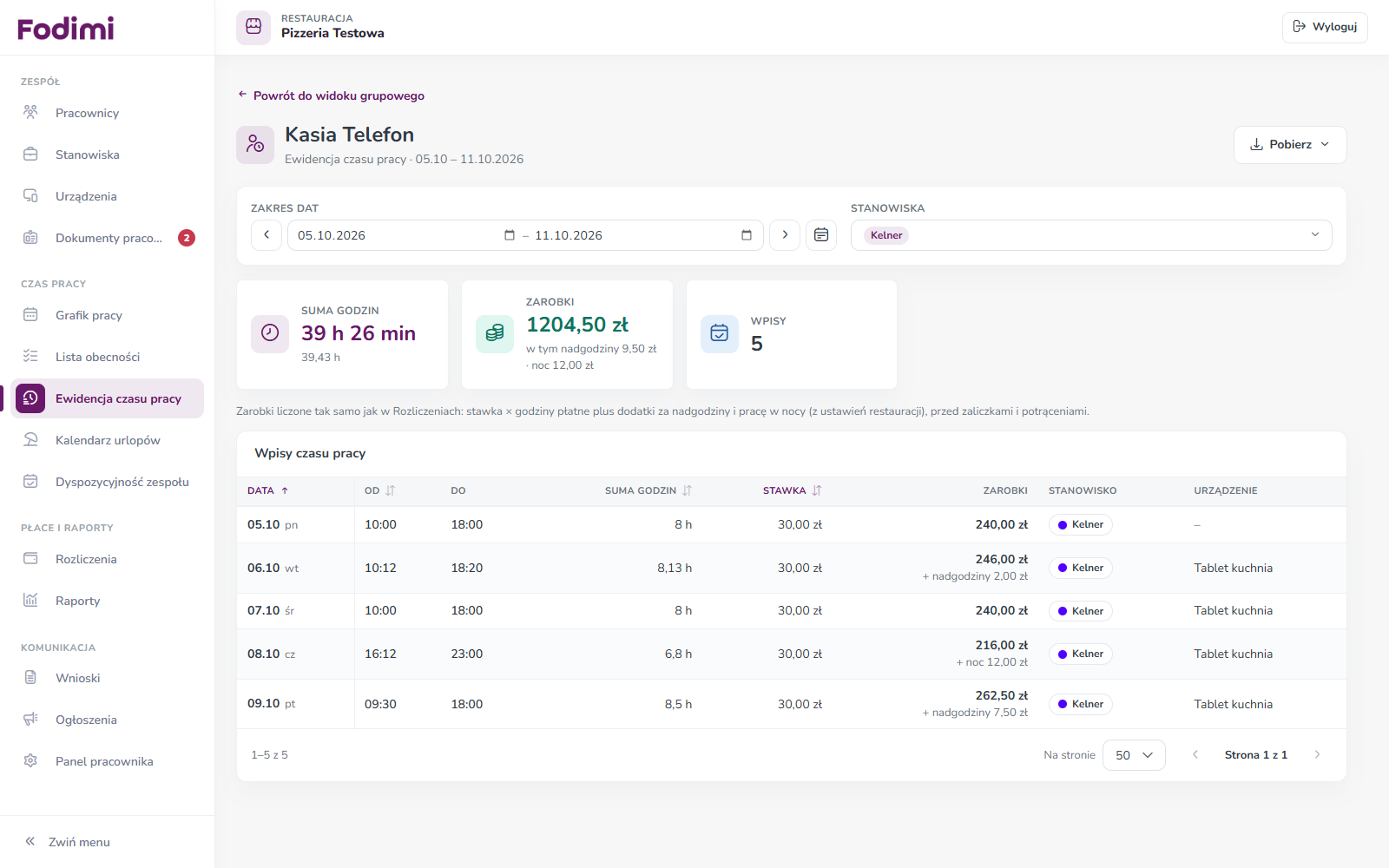
Task: Sort by STAWKA column
Action: [792, 490]
